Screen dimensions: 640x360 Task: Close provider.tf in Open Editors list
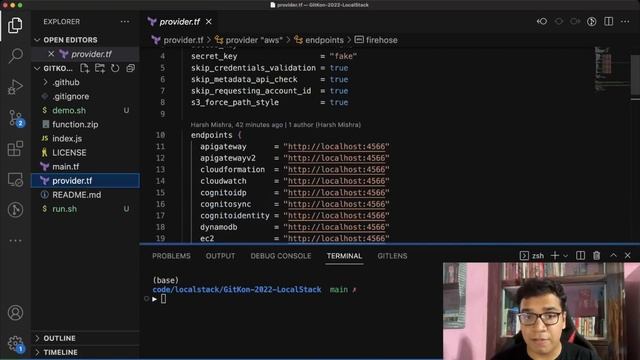pyautogui.click(x=51, y=54)
